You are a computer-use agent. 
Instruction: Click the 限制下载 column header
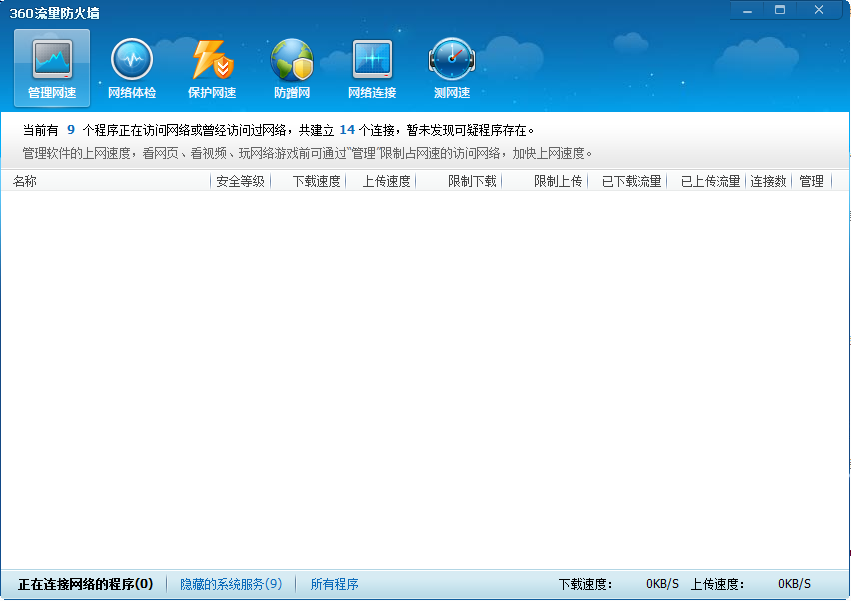472,181
